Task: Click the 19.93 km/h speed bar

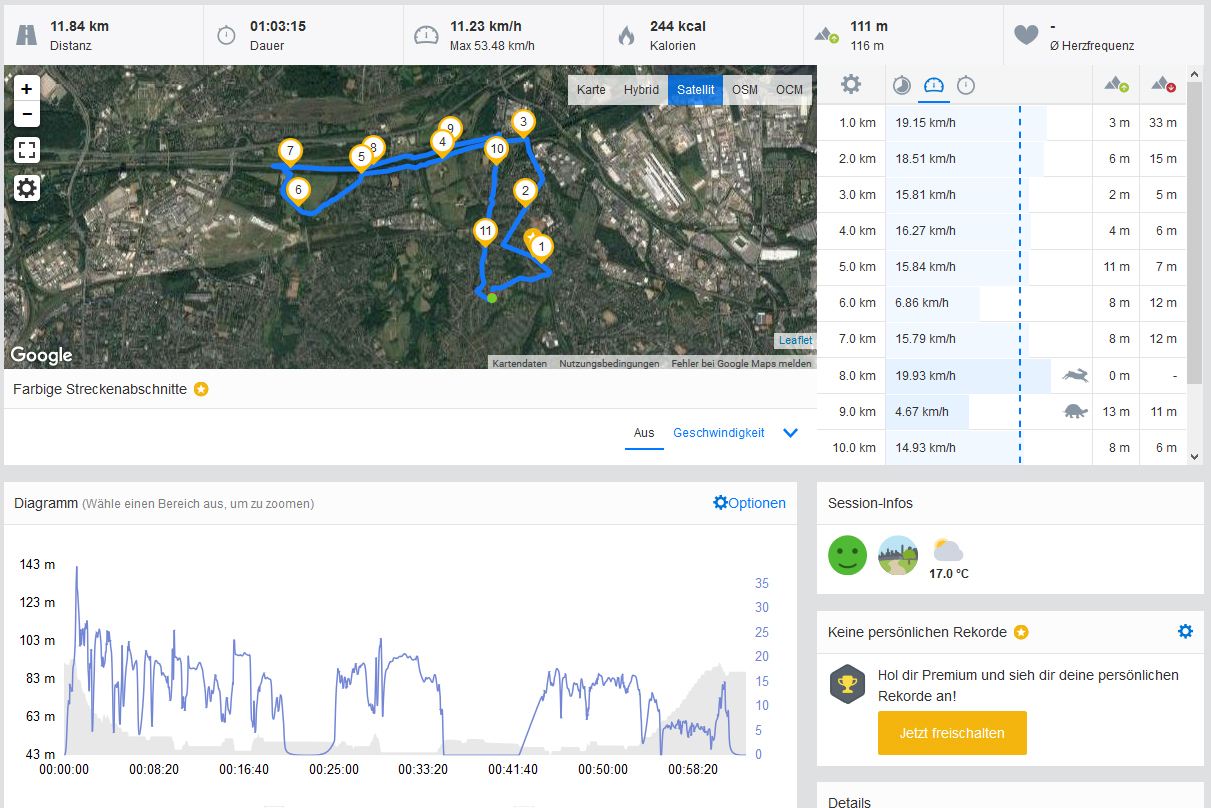Action: point(968,375)
